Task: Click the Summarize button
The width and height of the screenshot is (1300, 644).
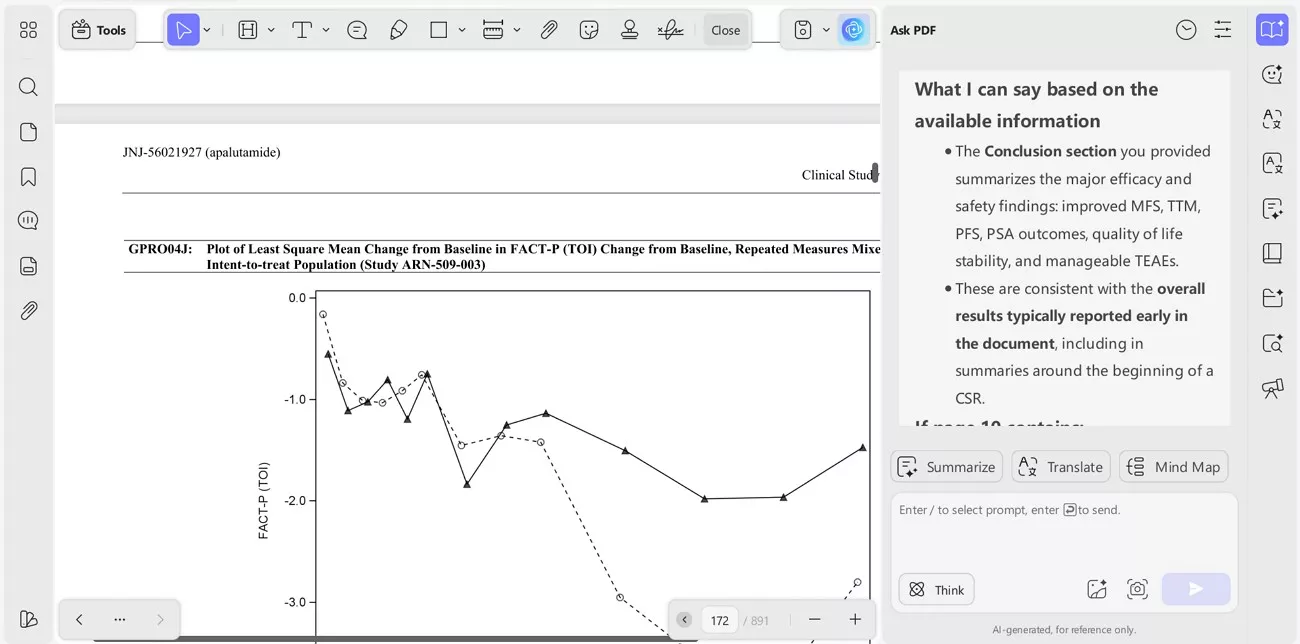Action: pyautogui.click(x=946, y=466)
